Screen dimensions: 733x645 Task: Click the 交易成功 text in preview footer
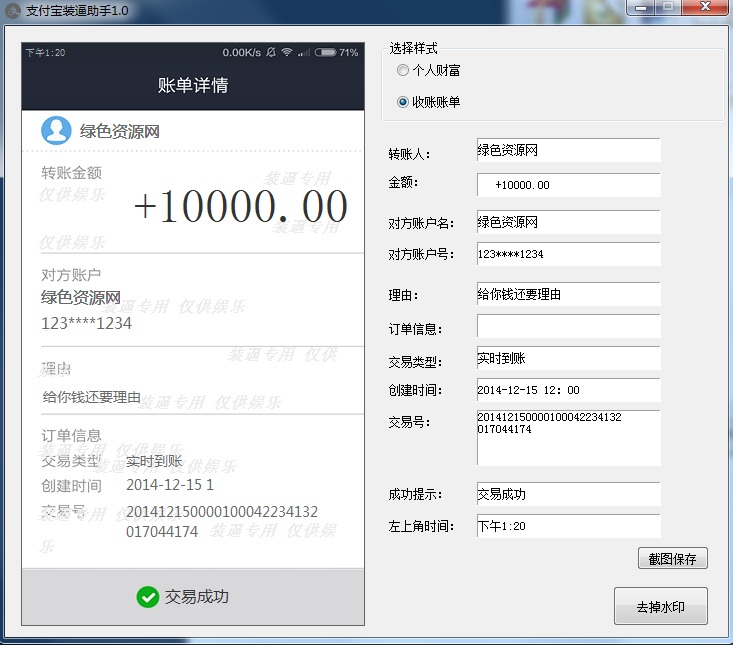click(x=197, y=597)
